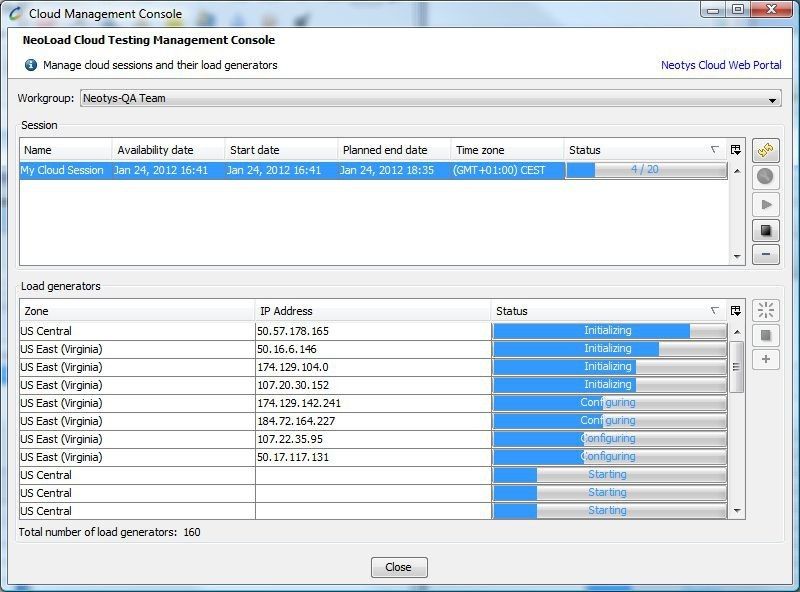Click the Workgroup dropdown arrow
This screenshot has height=592, width=800.
[772, 100]
